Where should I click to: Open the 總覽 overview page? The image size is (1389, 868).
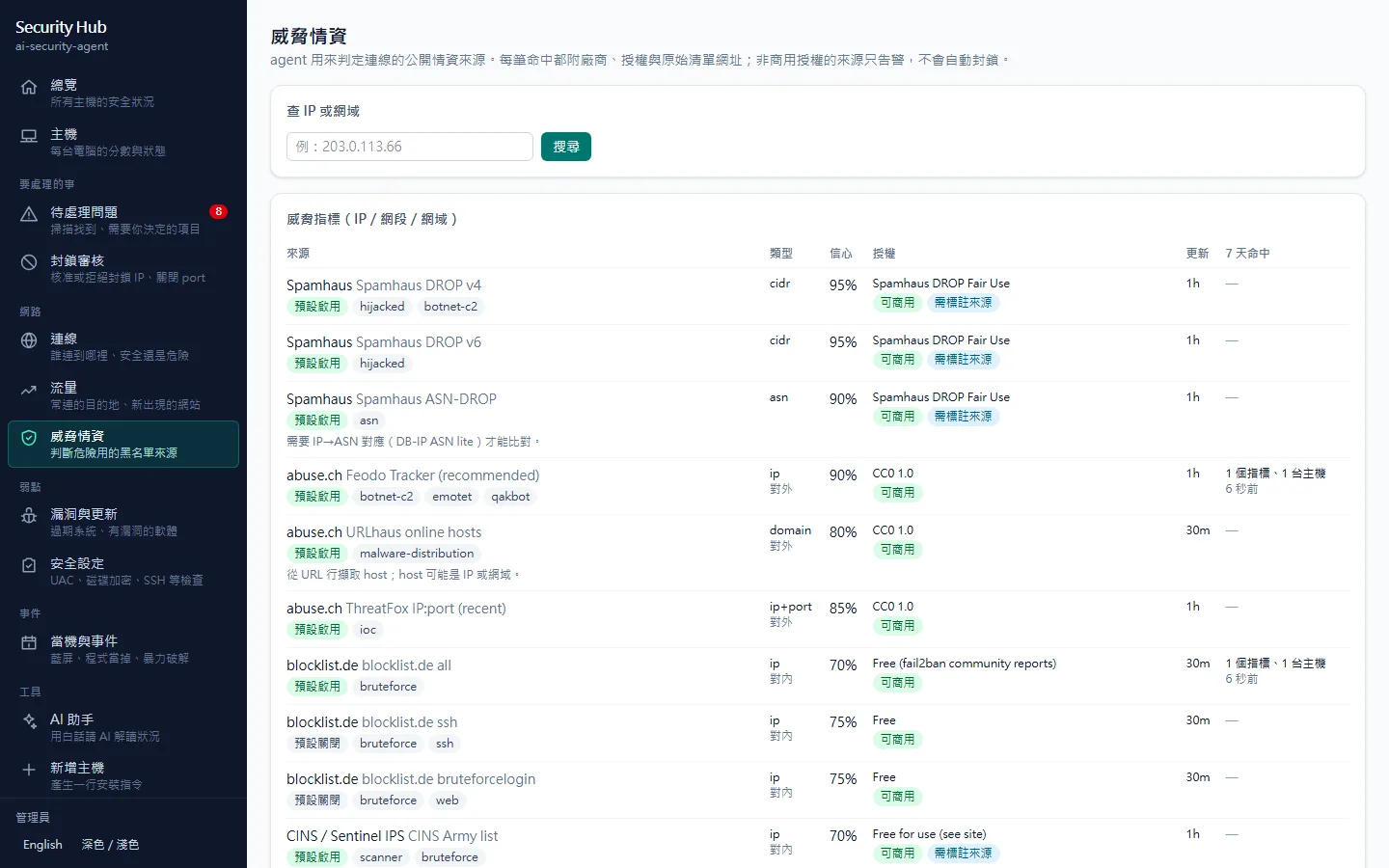123,93
